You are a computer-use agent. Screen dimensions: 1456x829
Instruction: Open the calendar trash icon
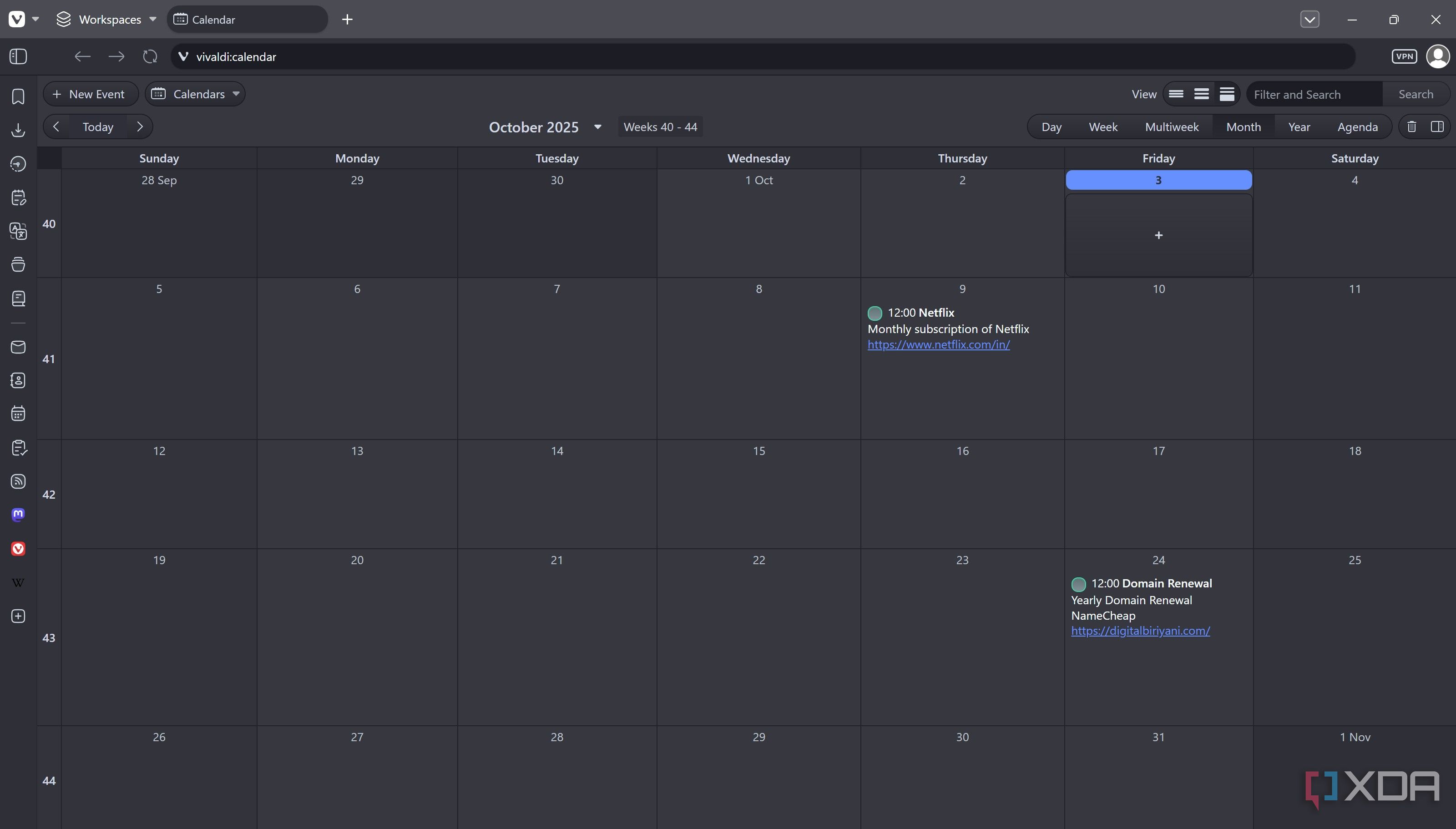[1411, 126]
